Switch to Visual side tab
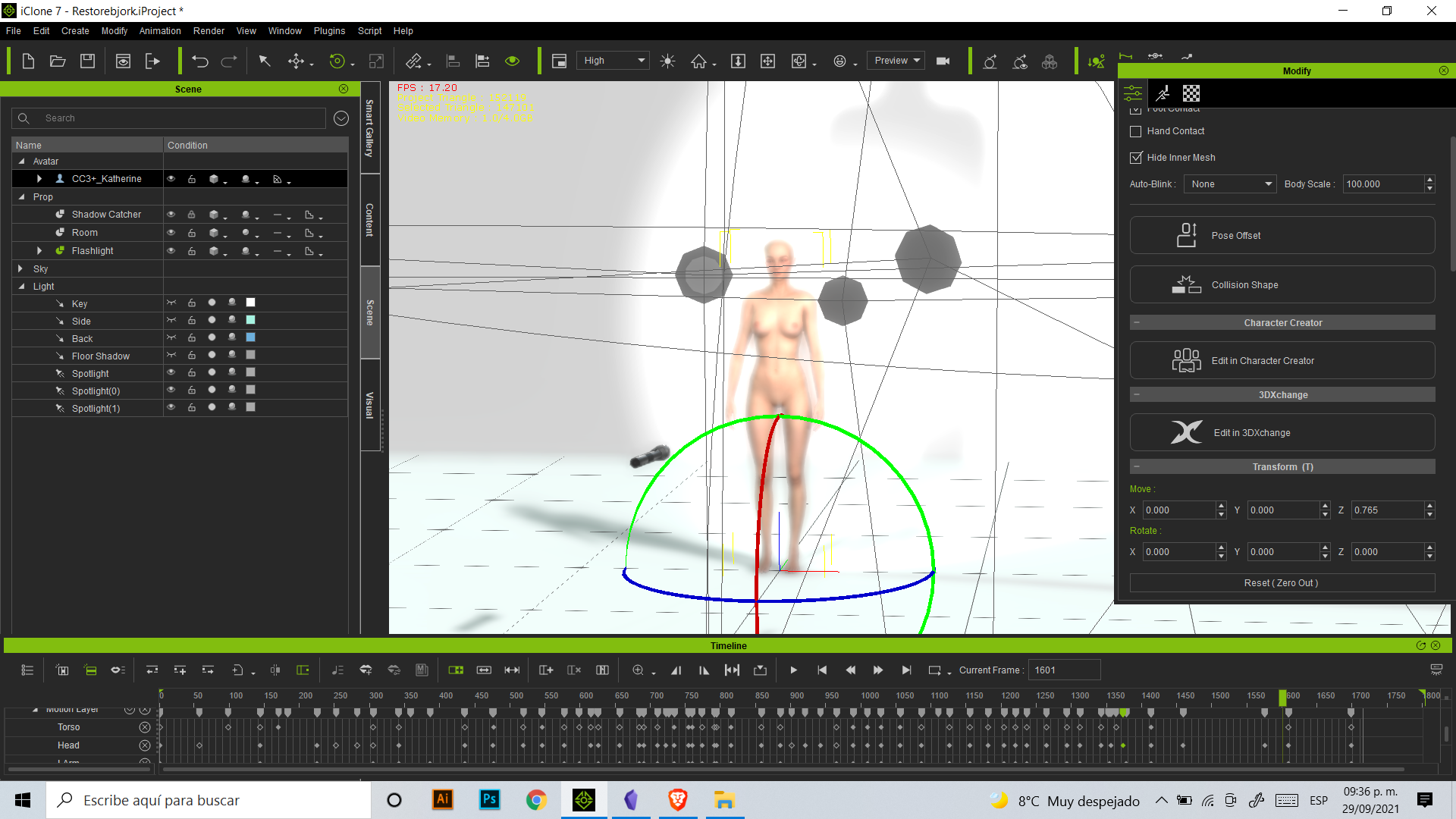The height and width of the screenshot is (819, 1456). pyautogui.click(x=370, y=405)
